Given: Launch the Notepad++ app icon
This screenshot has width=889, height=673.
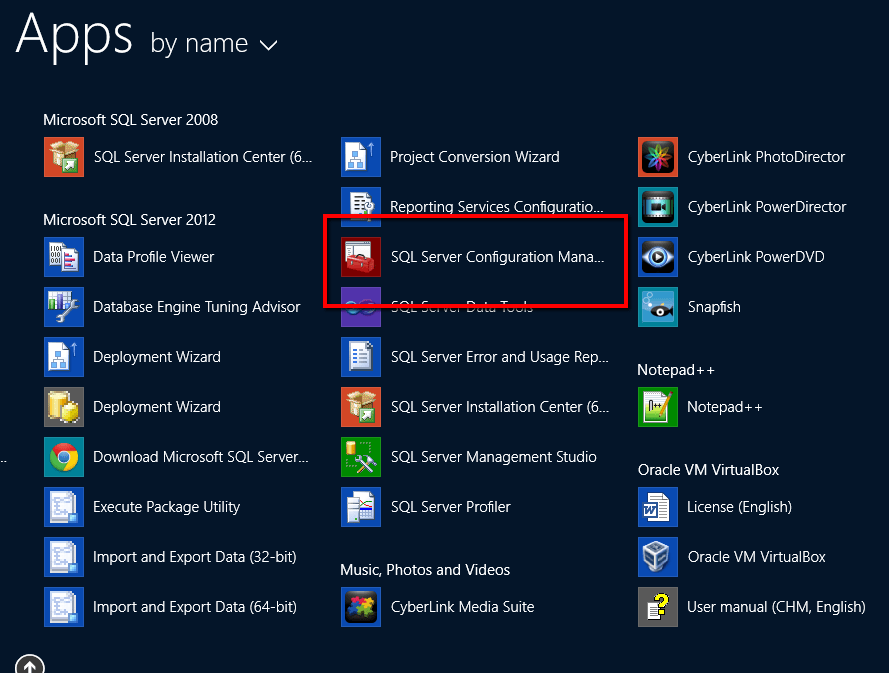Looking at the screenshot, I should (658, 407).
